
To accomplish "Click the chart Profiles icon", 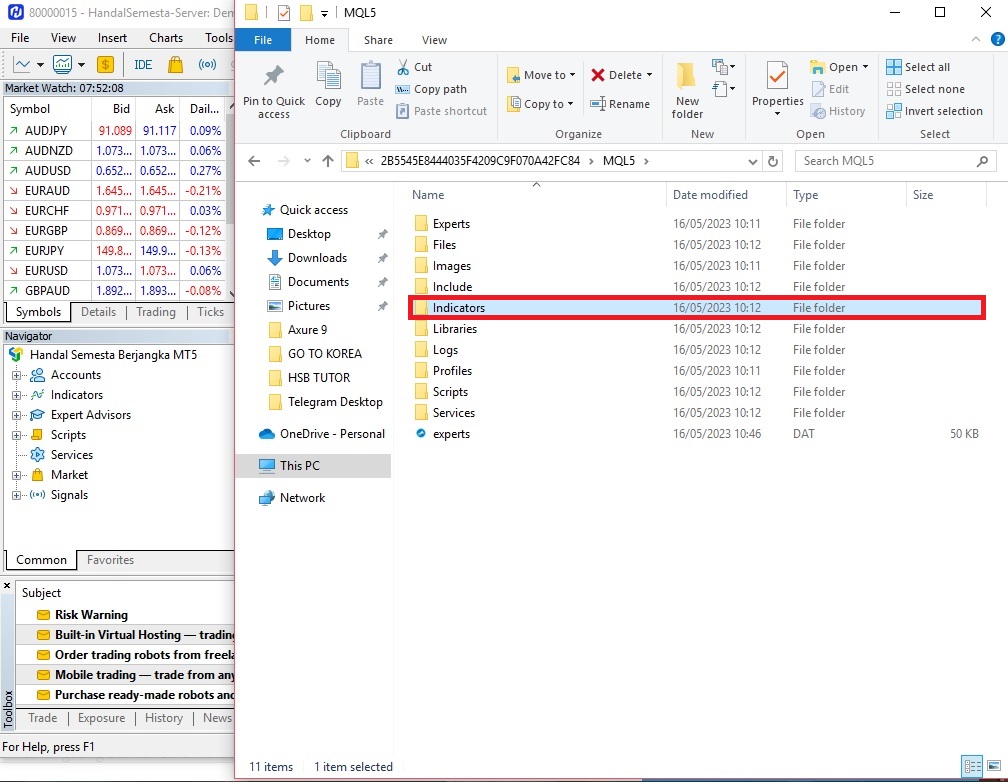I will [x=61, y=64].
